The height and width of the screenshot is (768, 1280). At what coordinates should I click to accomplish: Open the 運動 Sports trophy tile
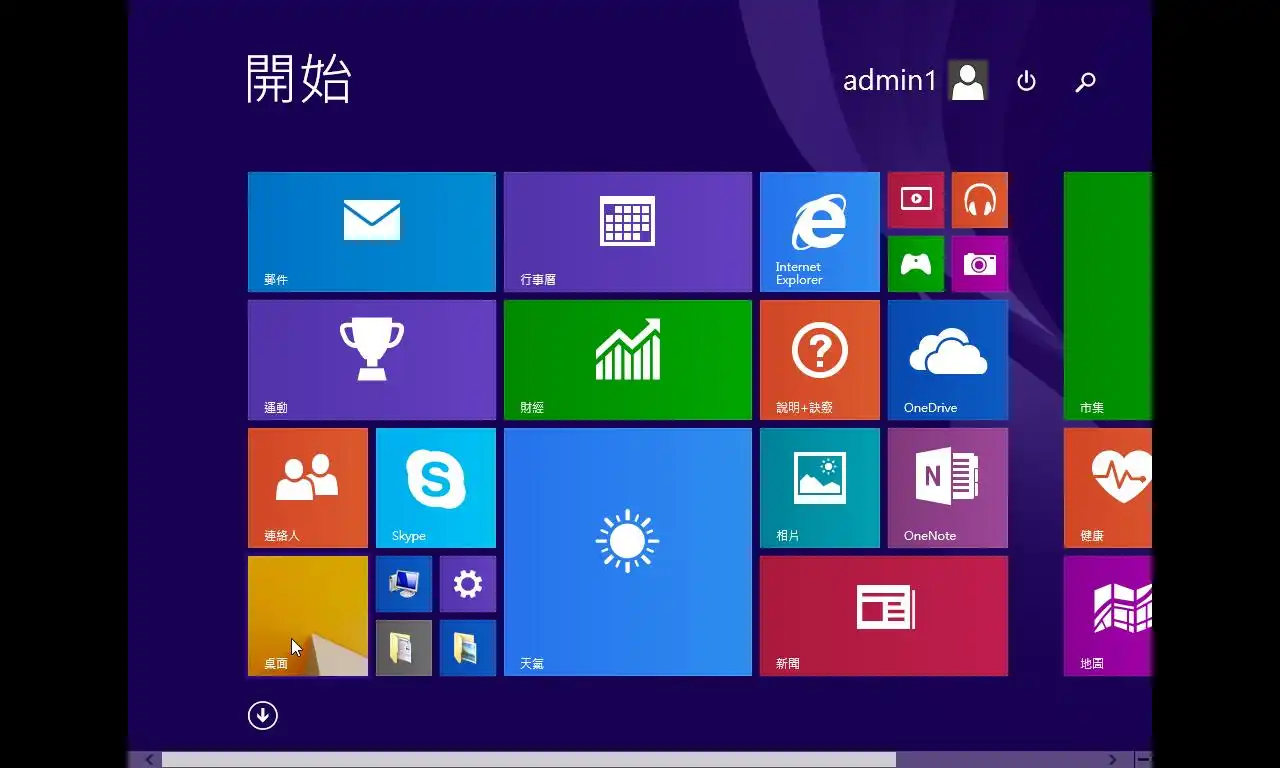pyautogui.click(x=372, y=360)
